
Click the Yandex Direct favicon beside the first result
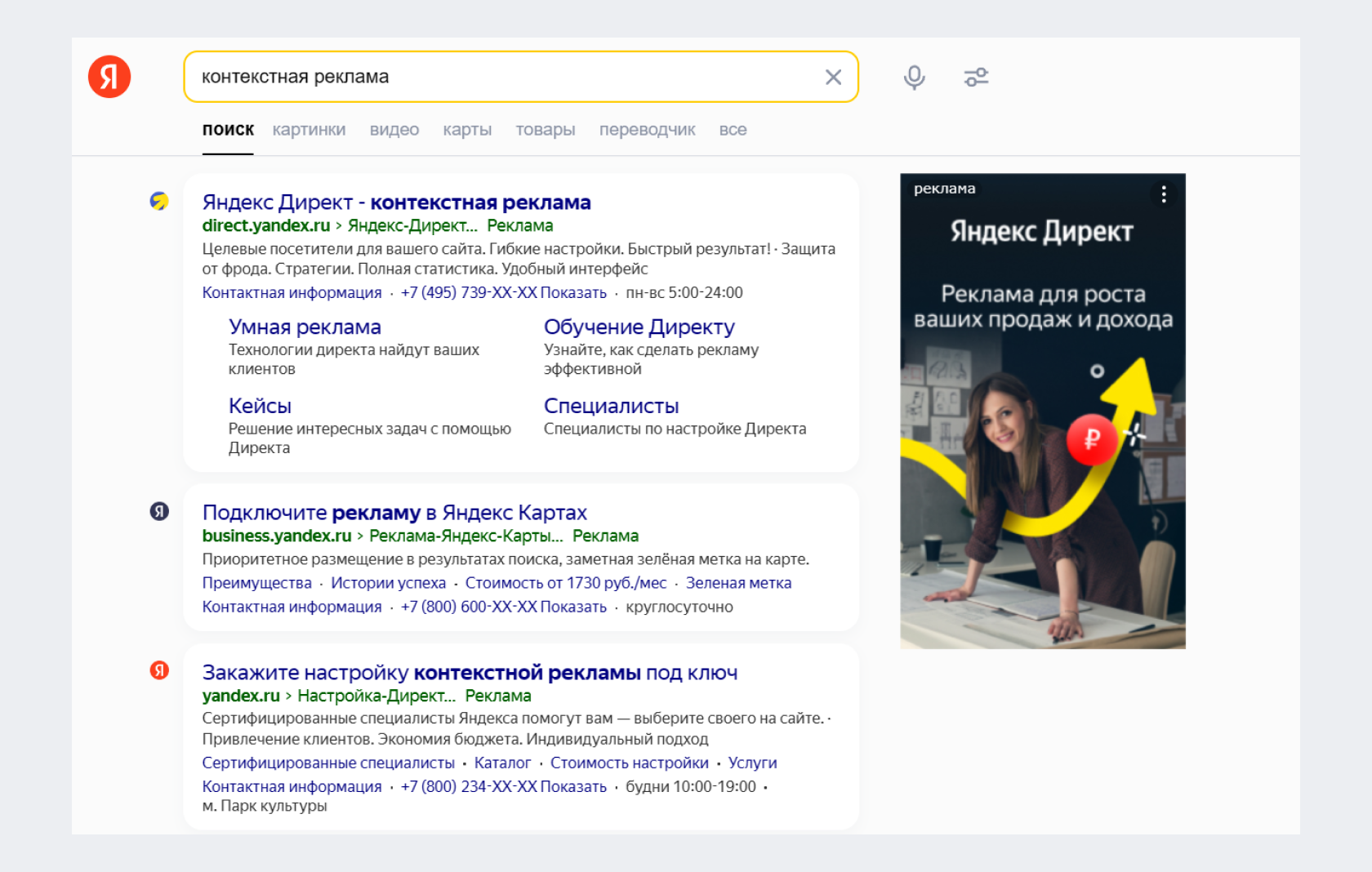click(159, 201)
